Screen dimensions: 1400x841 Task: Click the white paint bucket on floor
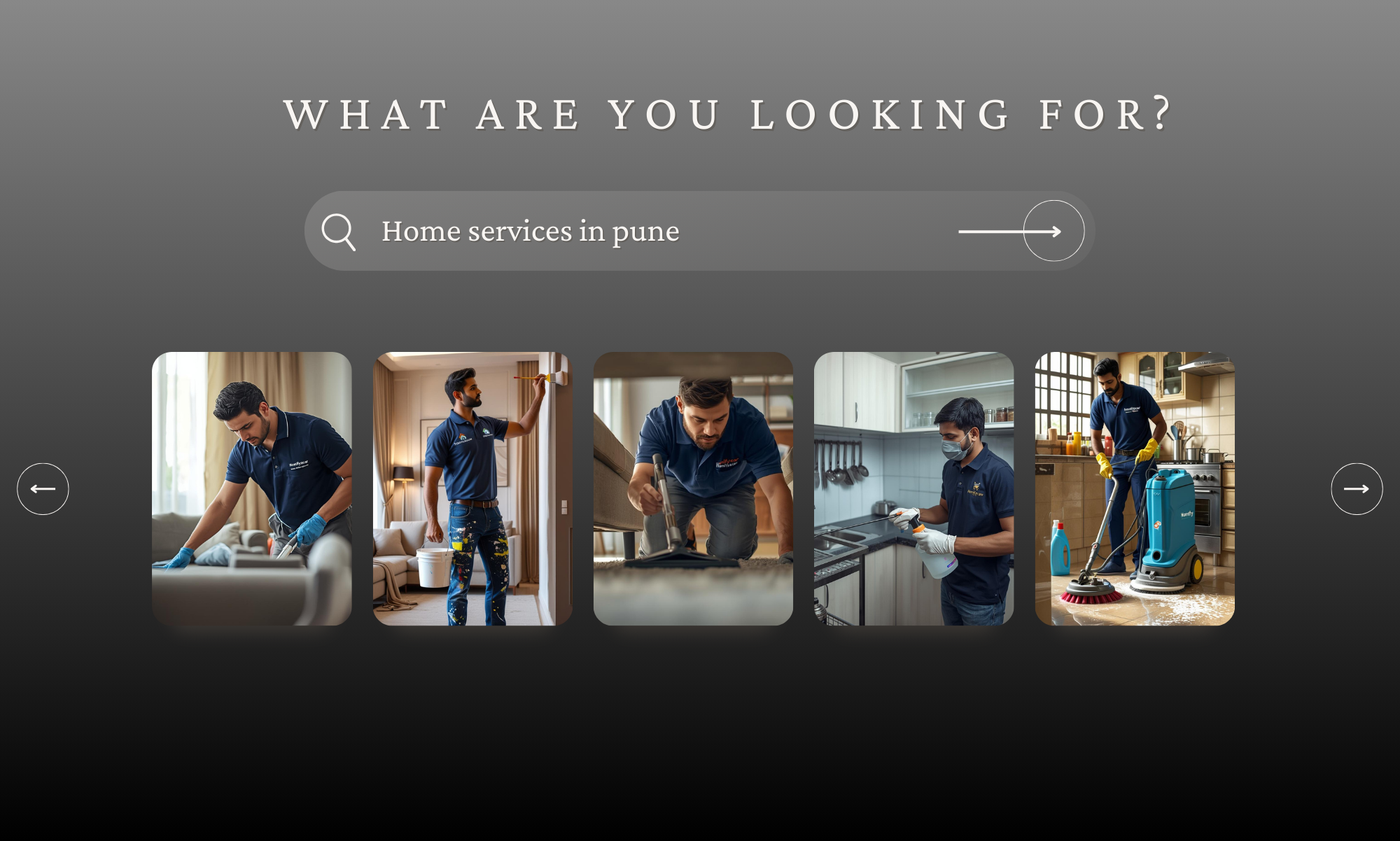click(434, 567)
